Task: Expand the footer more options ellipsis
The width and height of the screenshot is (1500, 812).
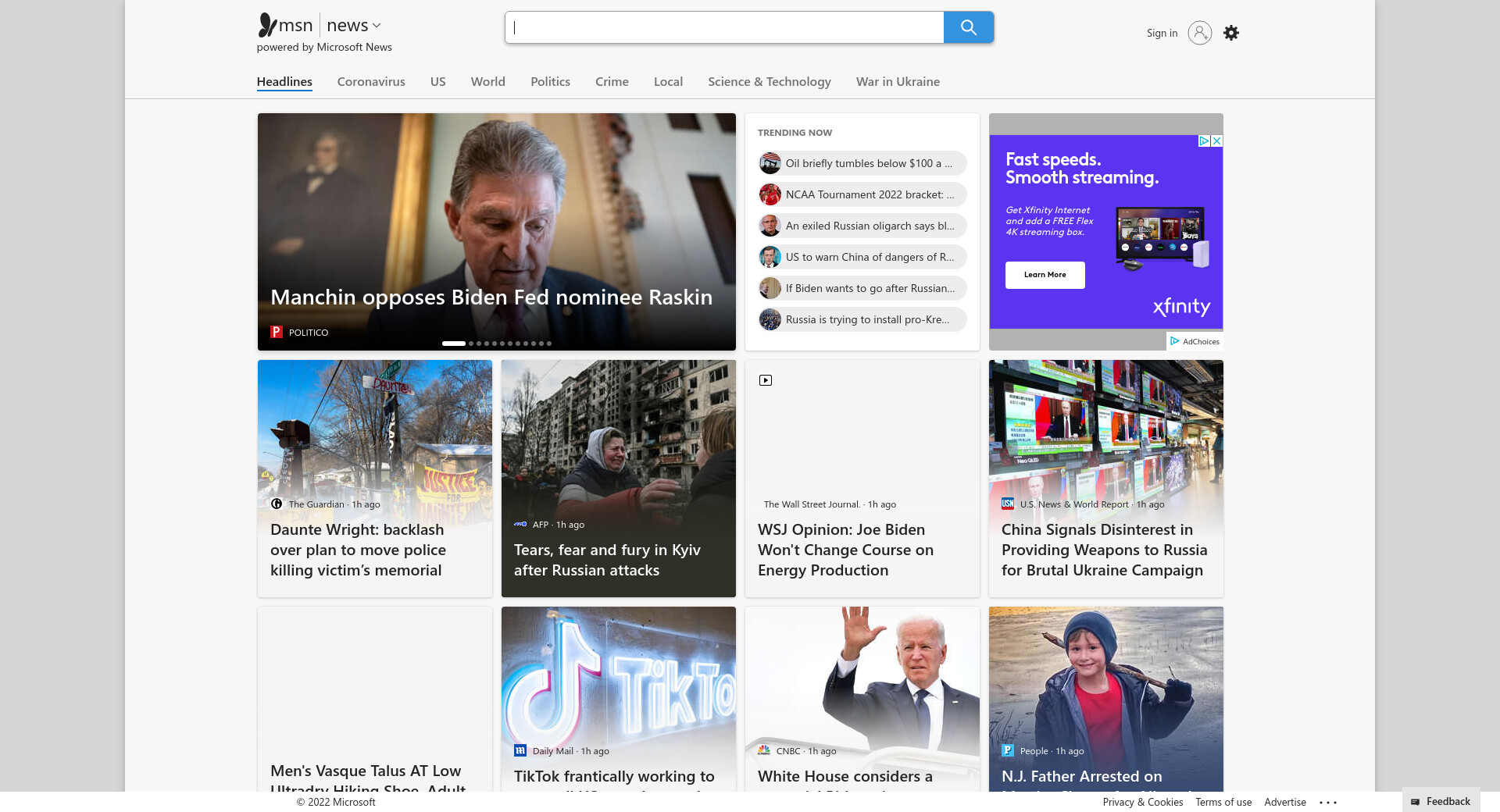Action: click(x=1328, y=802)
